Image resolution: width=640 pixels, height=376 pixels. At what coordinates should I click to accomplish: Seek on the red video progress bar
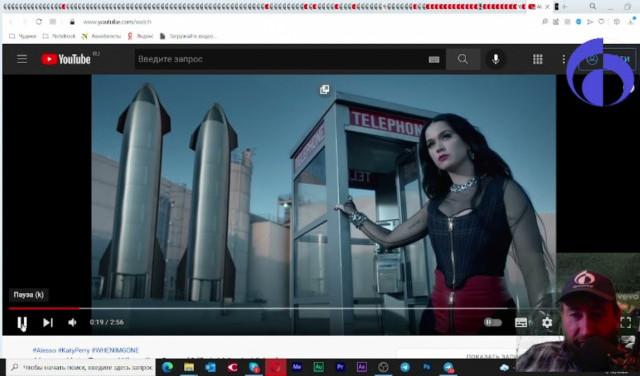coord(43,308)
